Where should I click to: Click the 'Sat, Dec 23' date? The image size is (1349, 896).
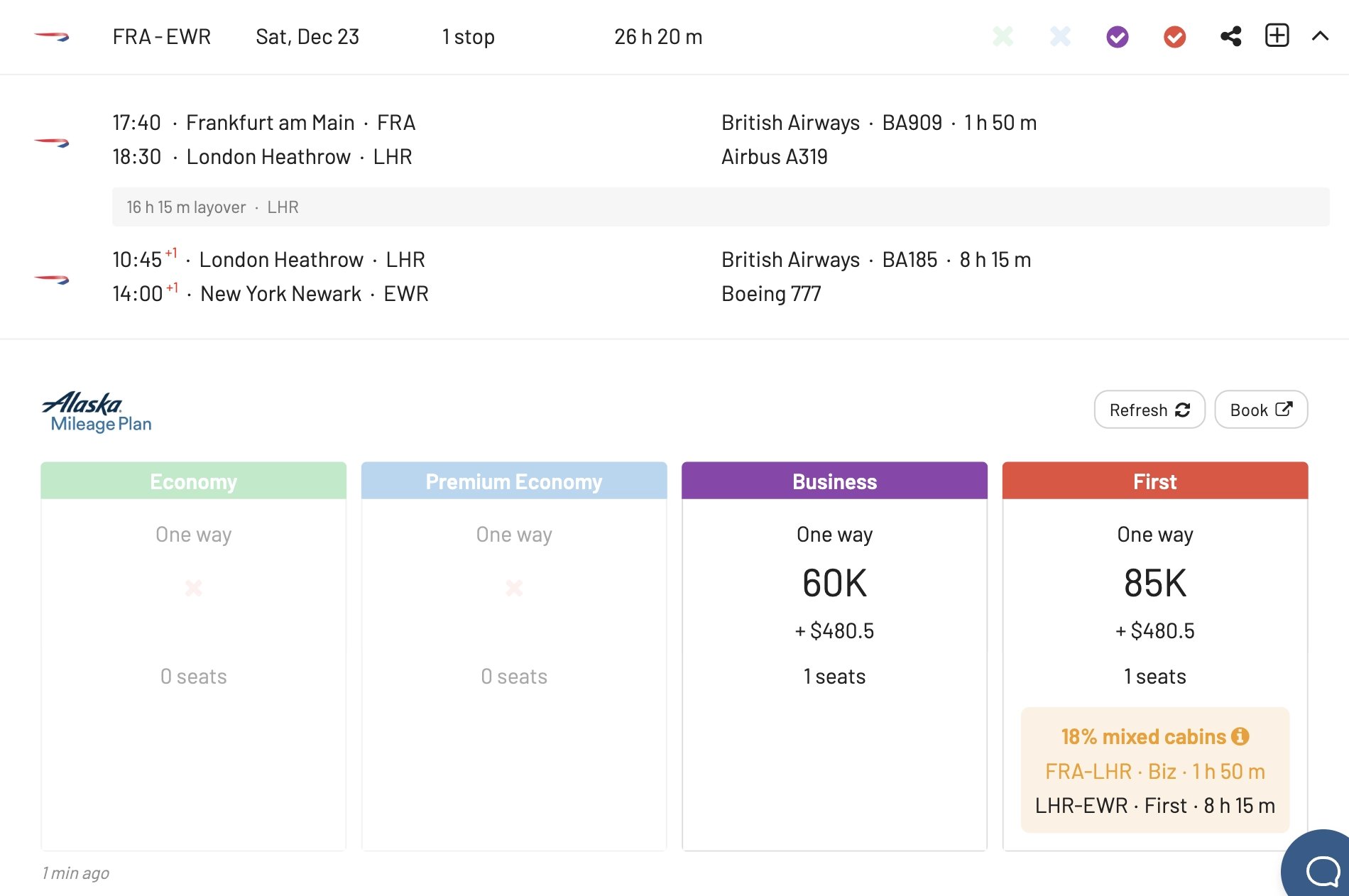[x=307, y=37]
